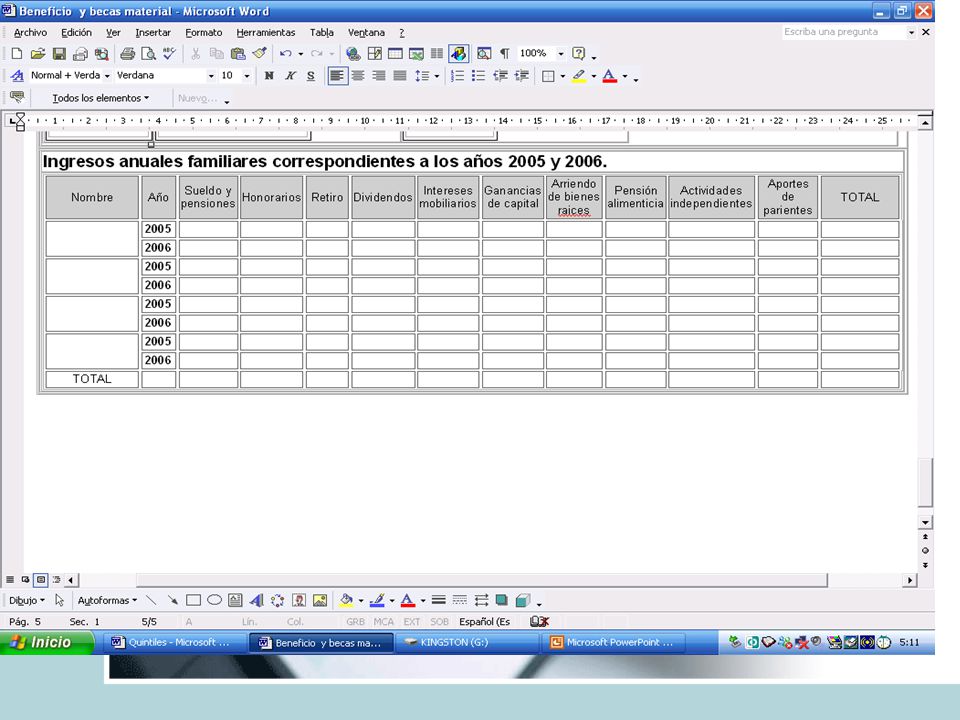
Task: Toggle SOB overtype mode in status bar
Action: click(440, 622)
